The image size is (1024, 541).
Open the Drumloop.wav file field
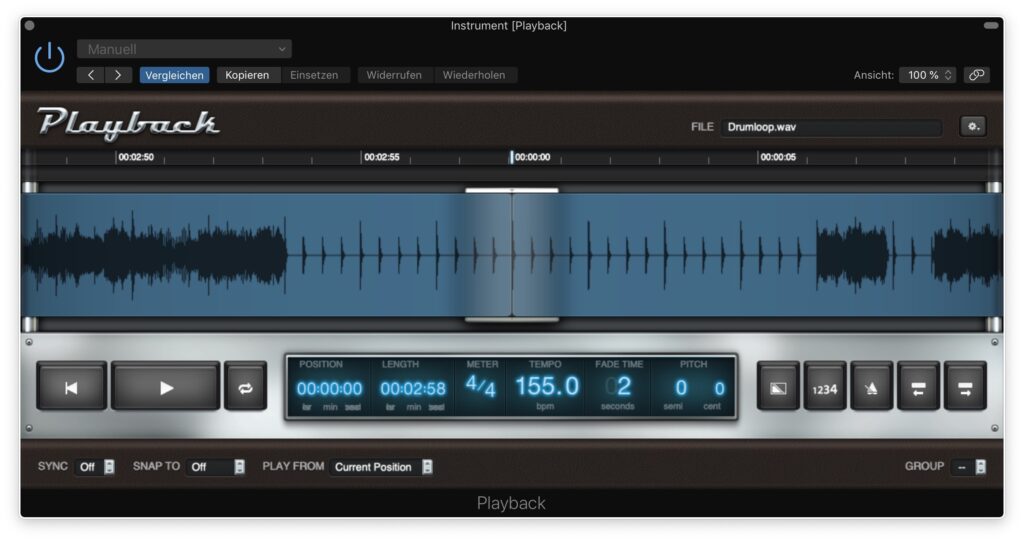pos(831,127)
